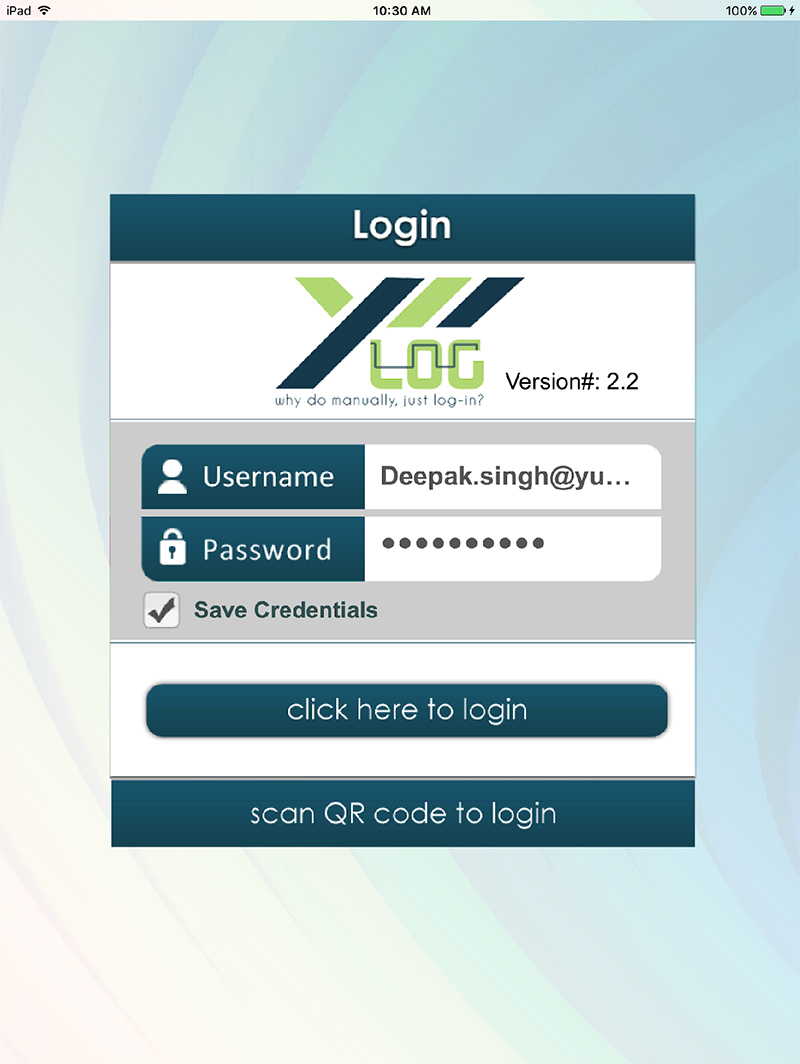Tap the iPad label in status bar
Screen dimensions: 800x1064
pos(18,10)
